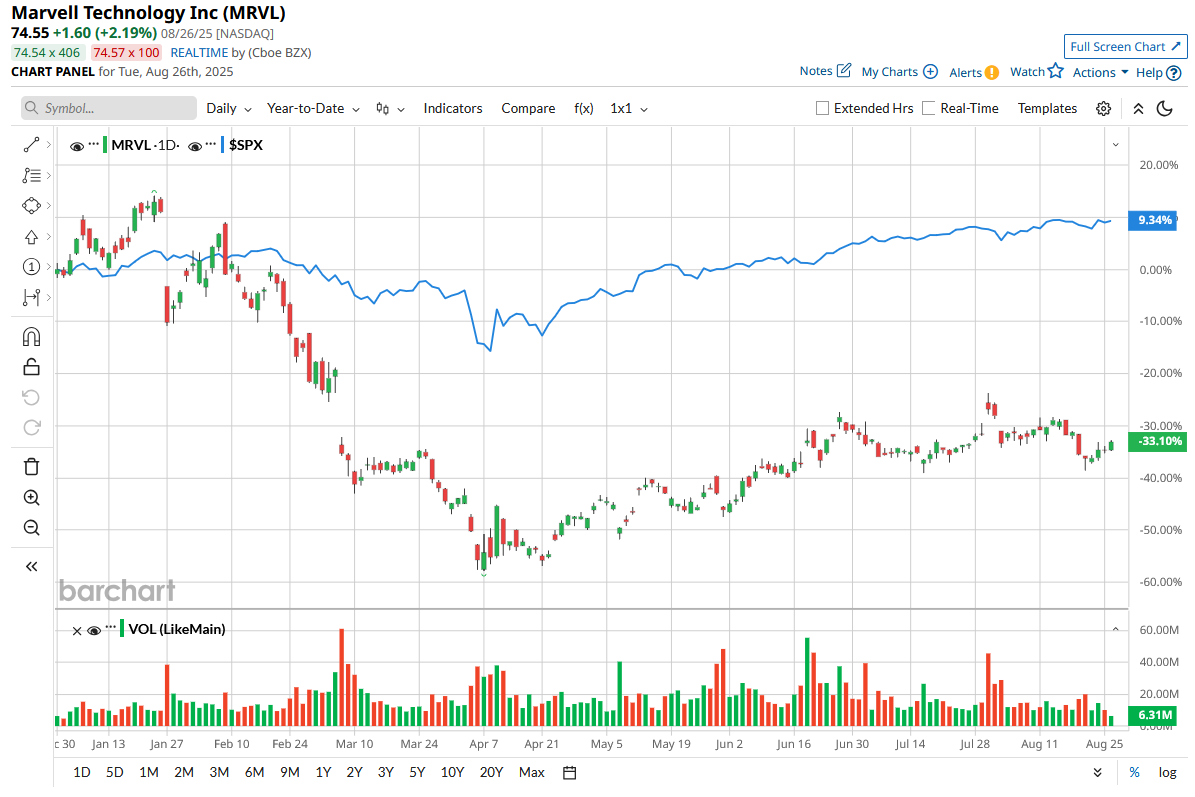
Task: Click the redo arrow icon
Action: [x=31, y=427]
